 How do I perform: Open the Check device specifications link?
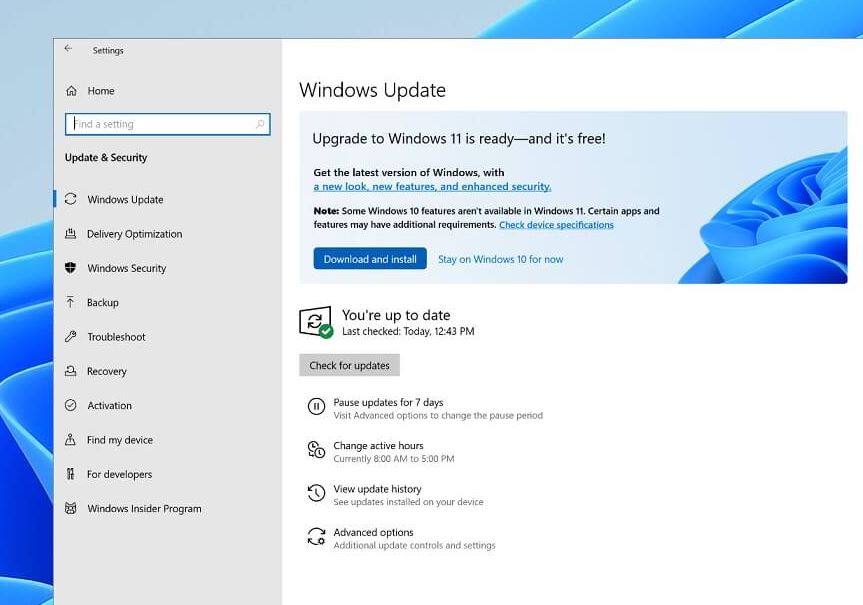tap(556, 225)
